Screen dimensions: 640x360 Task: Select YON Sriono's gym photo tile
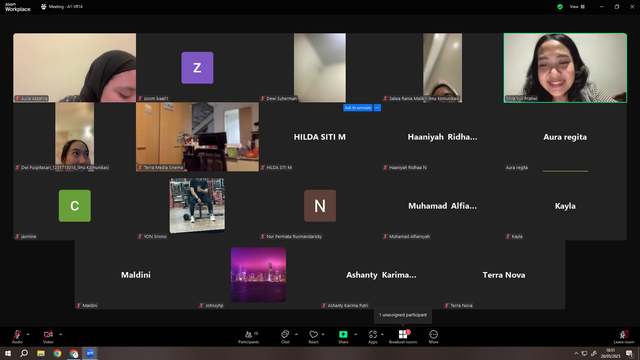(197, 206)
